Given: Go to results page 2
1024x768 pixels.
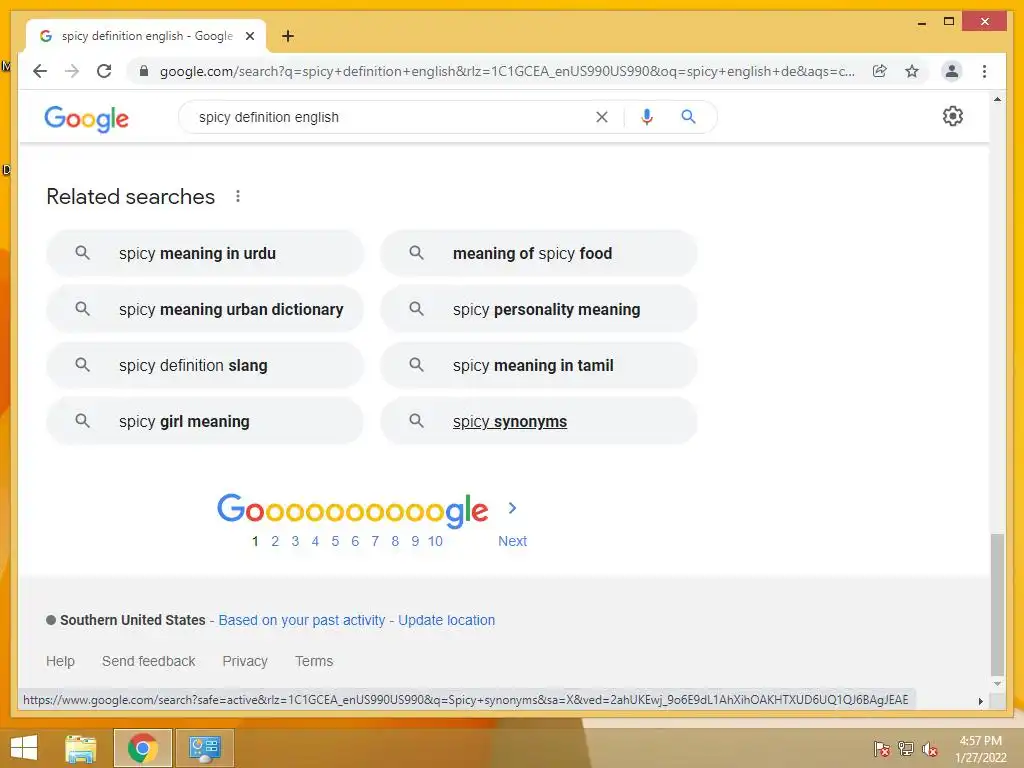Looking at the screenshot, I should coord(275,541).
